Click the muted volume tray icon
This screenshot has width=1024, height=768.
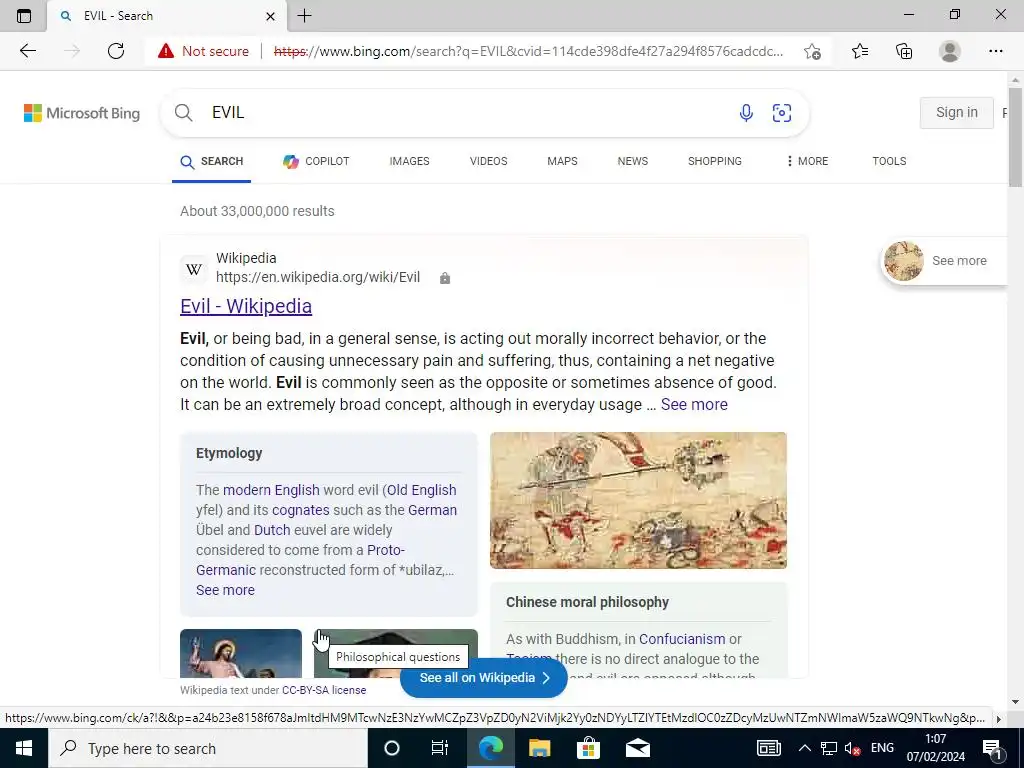[x=852, y=748]
